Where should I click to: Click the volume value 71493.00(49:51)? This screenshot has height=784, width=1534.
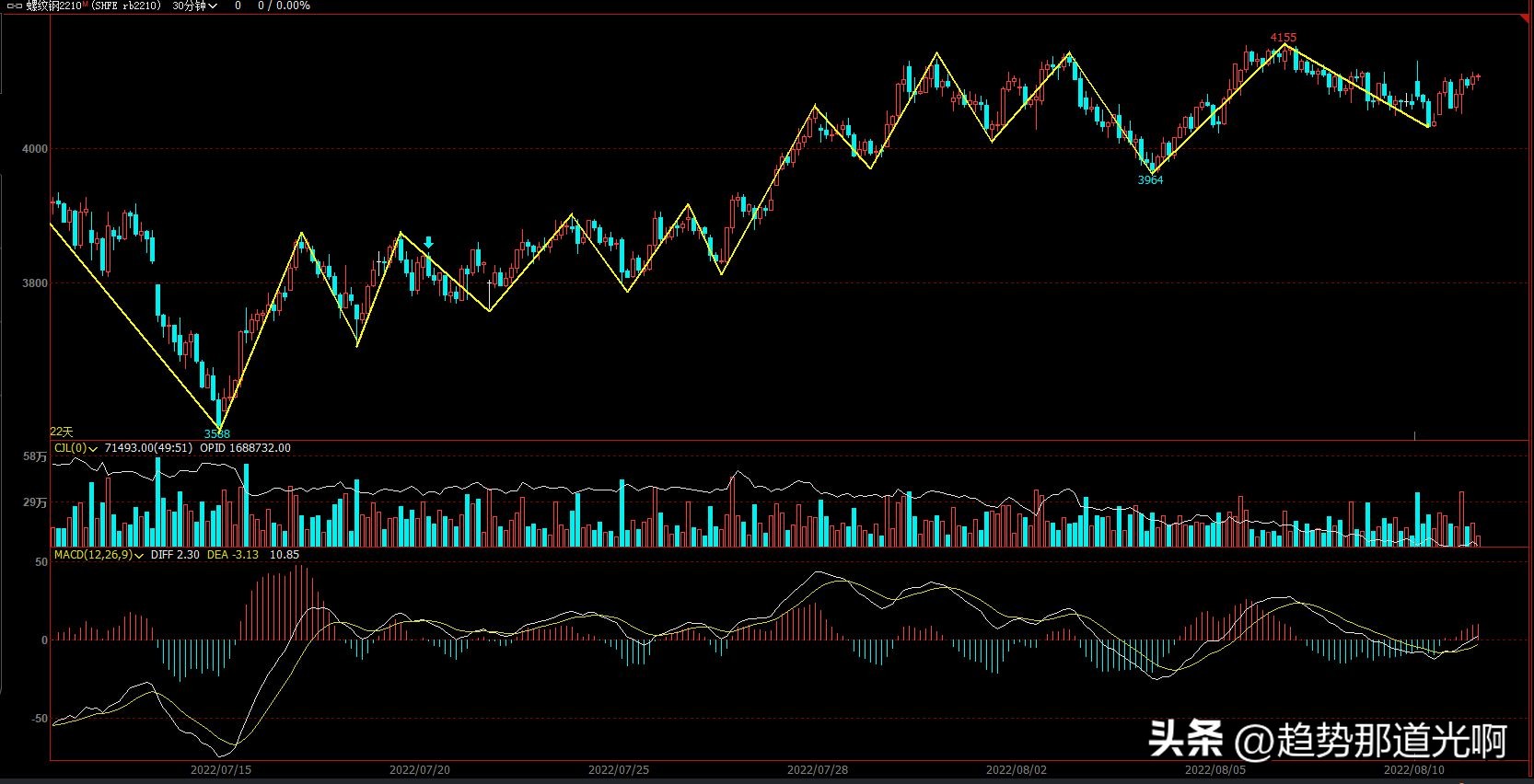pos(149,448)
